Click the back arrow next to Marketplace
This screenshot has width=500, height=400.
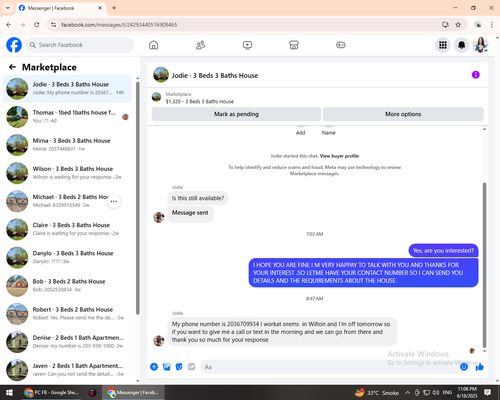[x=12, y=67]
